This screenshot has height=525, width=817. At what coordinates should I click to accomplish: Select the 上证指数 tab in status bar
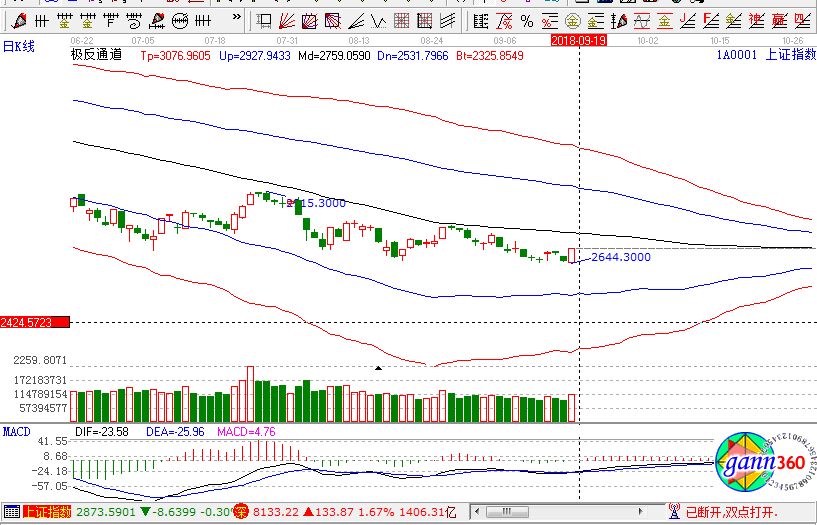(47, 512)
